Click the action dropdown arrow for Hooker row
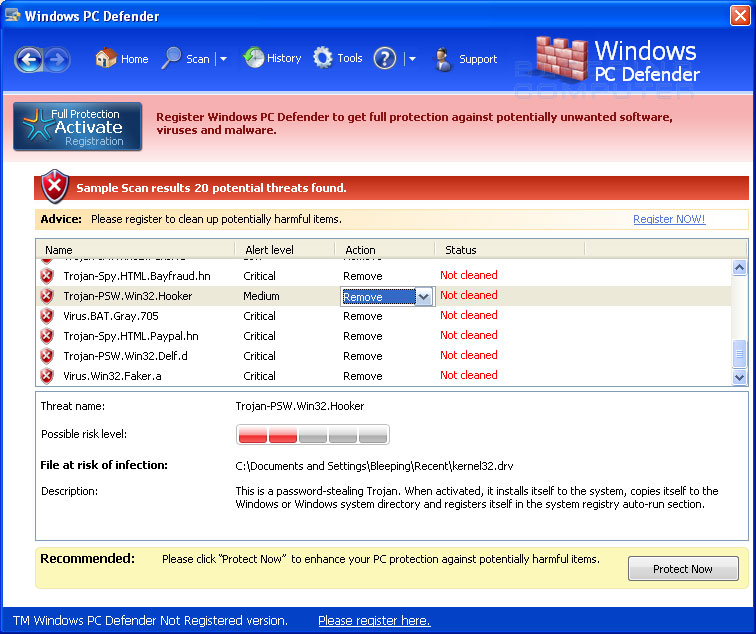 [x=424, y=297]
